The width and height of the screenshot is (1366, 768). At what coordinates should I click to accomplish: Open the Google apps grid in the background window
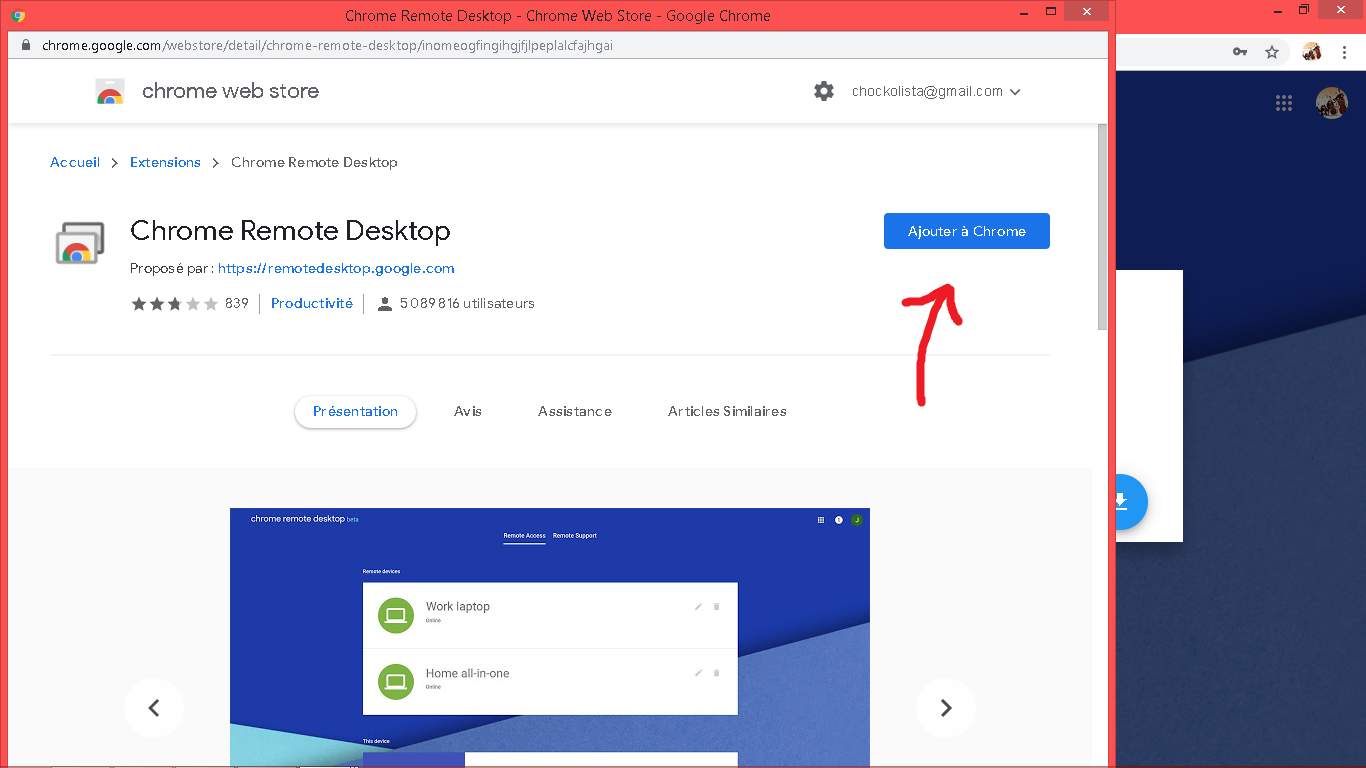coord(1284,103)
